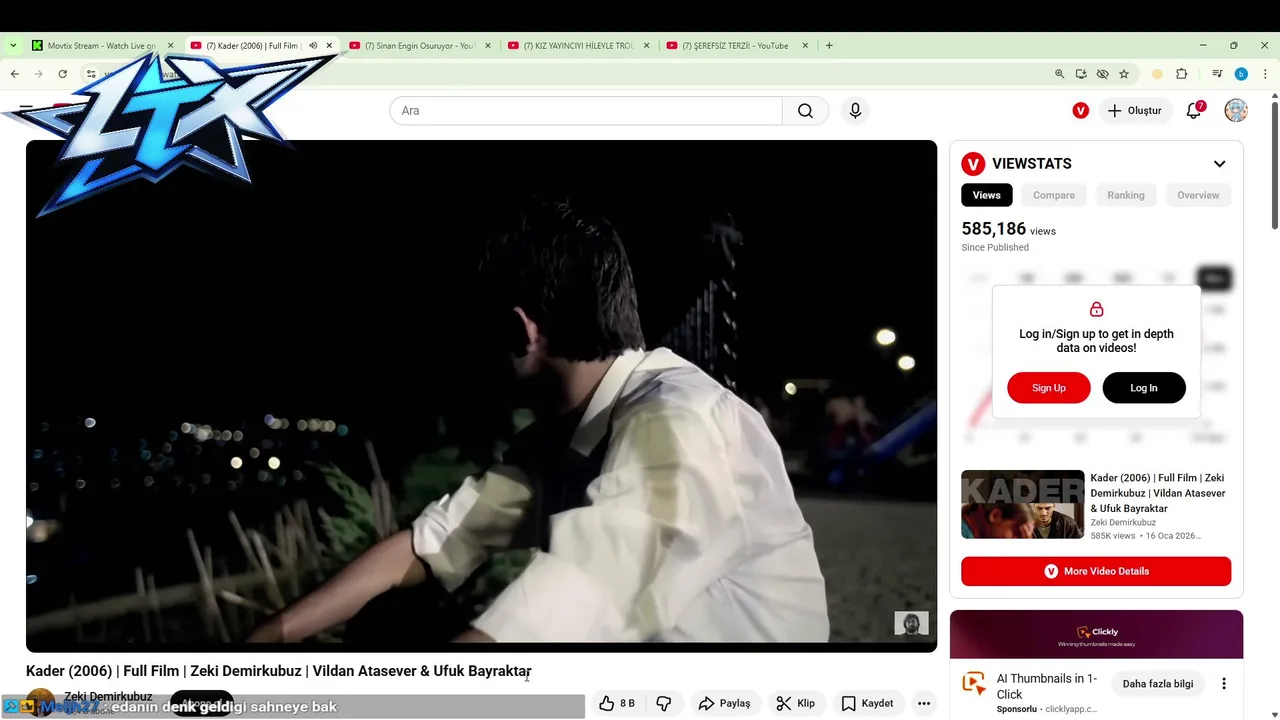Click the crossed-eye tracking protection icon
This screenshot has width=1280, height=720.
tap(1102, 74)
